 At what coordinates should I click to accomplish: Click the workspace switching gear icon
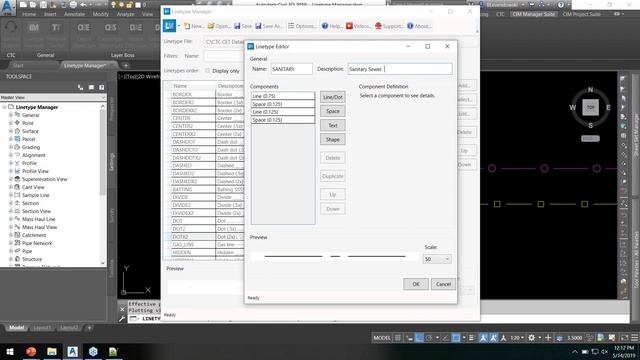pyautogui.click(x=531, y=338)
